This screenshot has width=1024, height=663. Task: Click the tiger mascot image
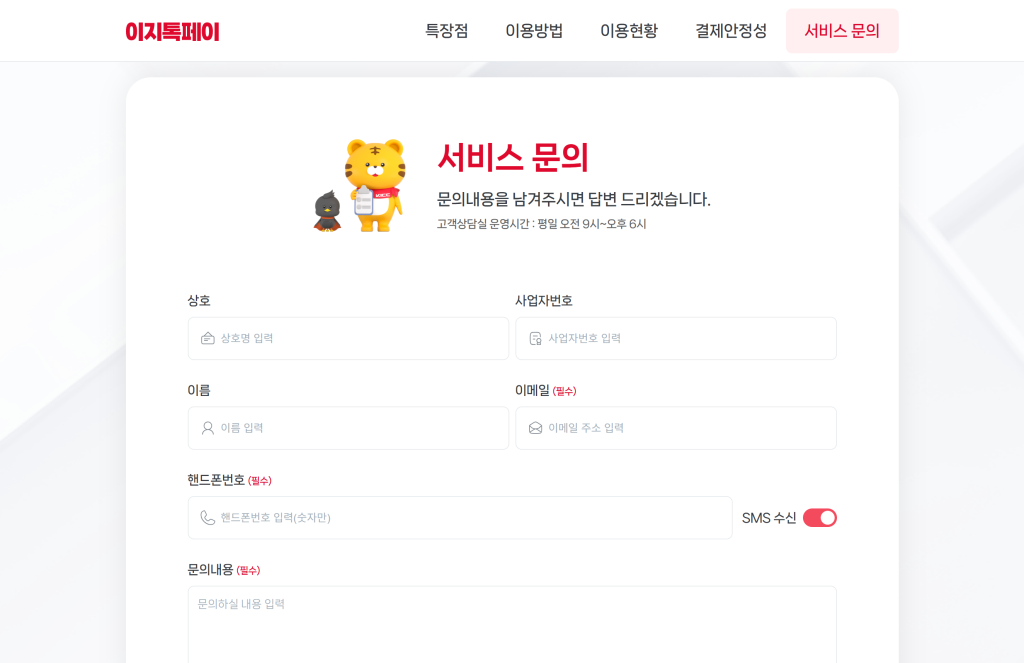[375, 186]
